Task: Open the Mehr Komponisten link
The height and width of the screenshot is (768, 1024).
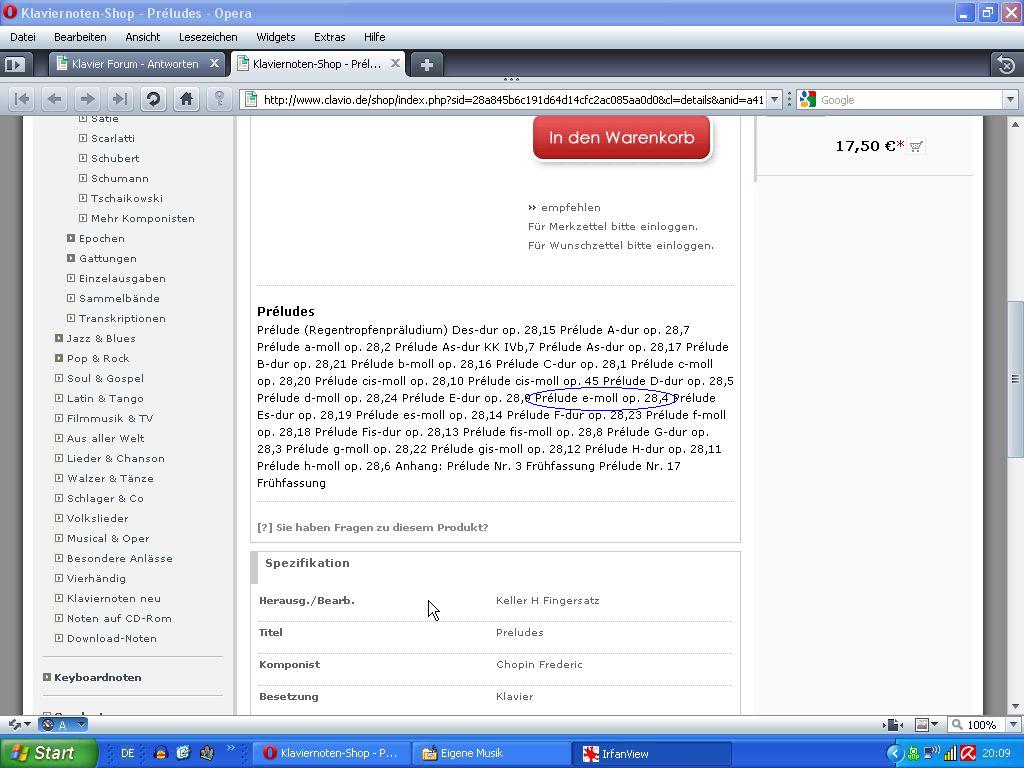Action: pos(143,219)
